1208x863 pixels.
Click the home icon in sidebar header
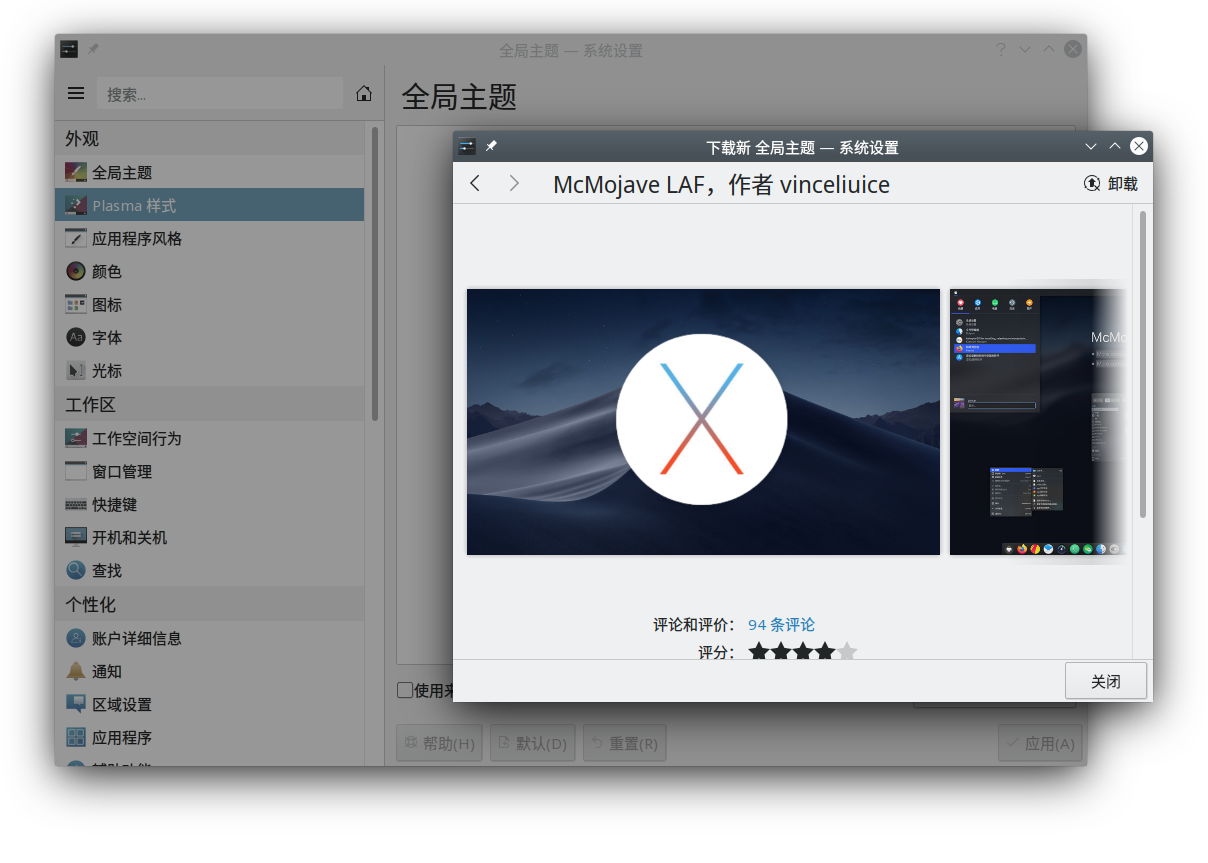[x=364, y=93]
